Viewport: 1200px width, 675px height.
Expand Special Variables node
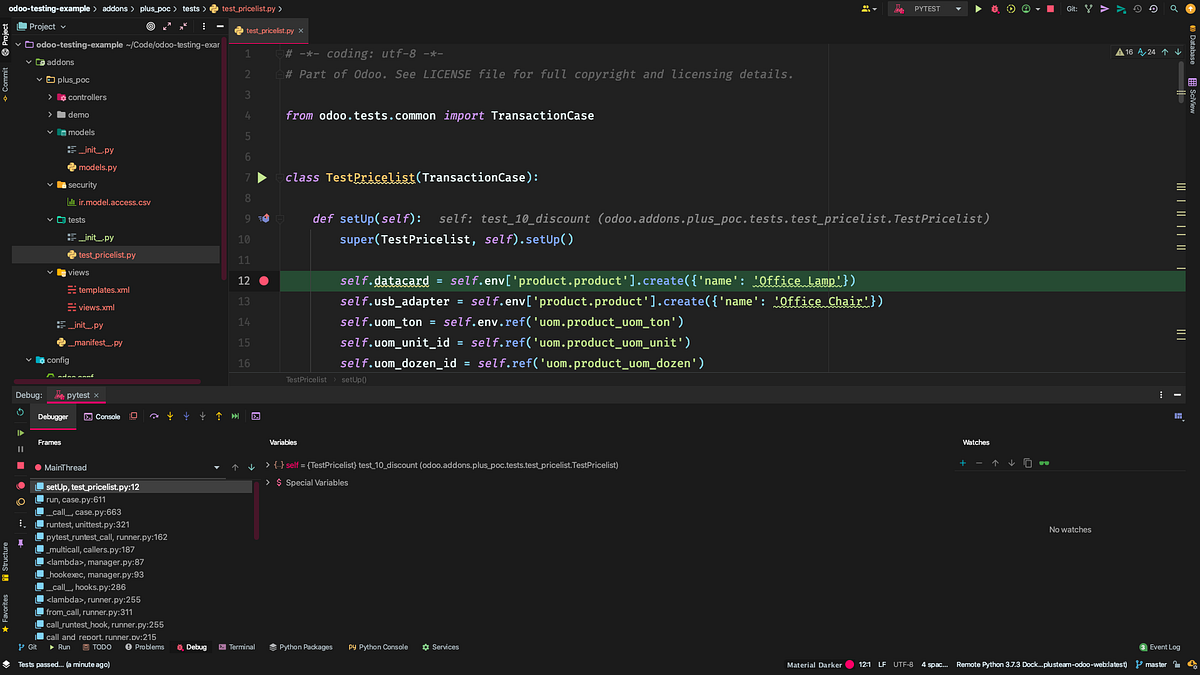click(269, 482)
